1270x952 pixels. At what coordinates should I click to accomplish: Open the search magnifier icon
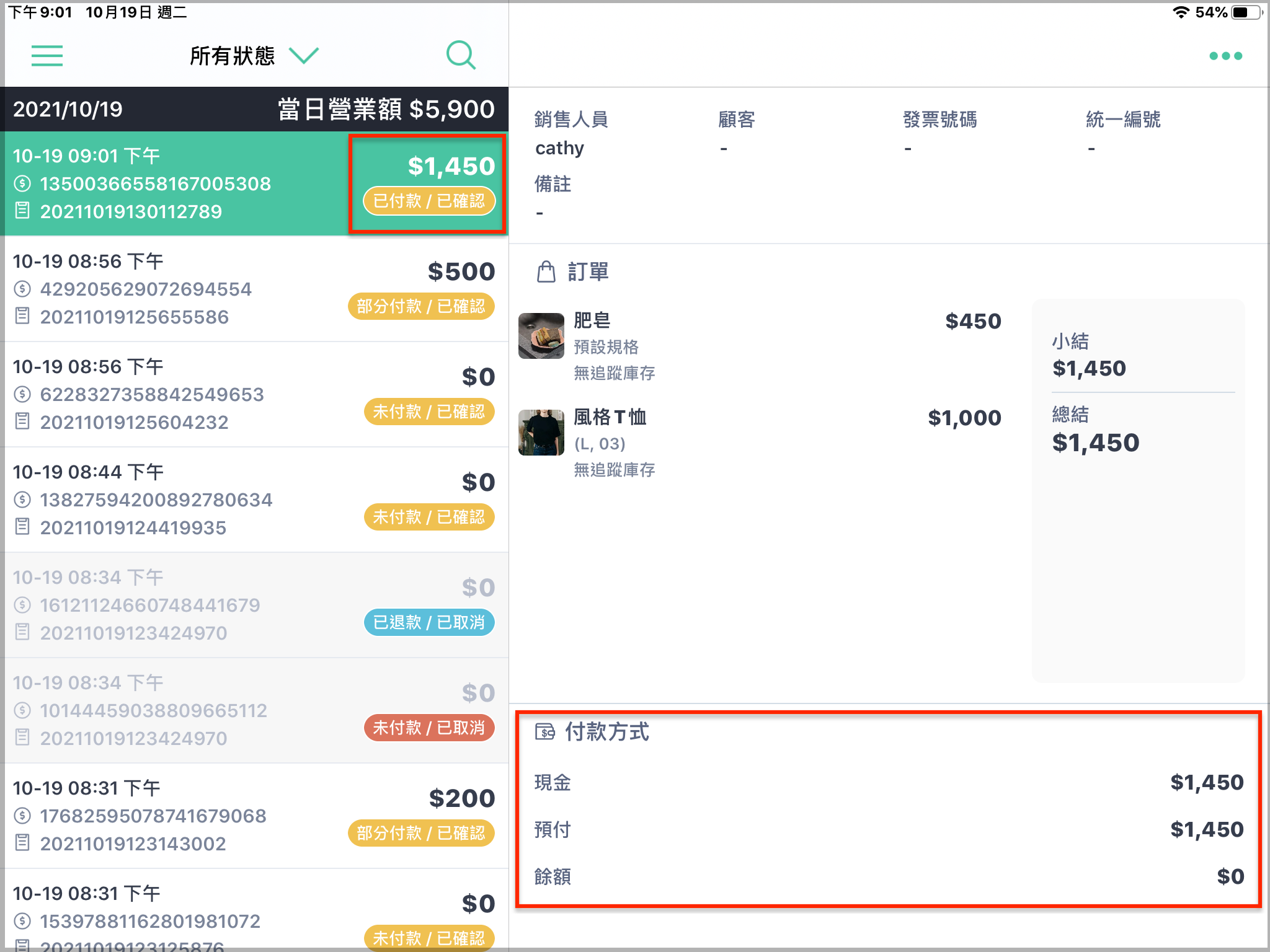tap(461, 56)
